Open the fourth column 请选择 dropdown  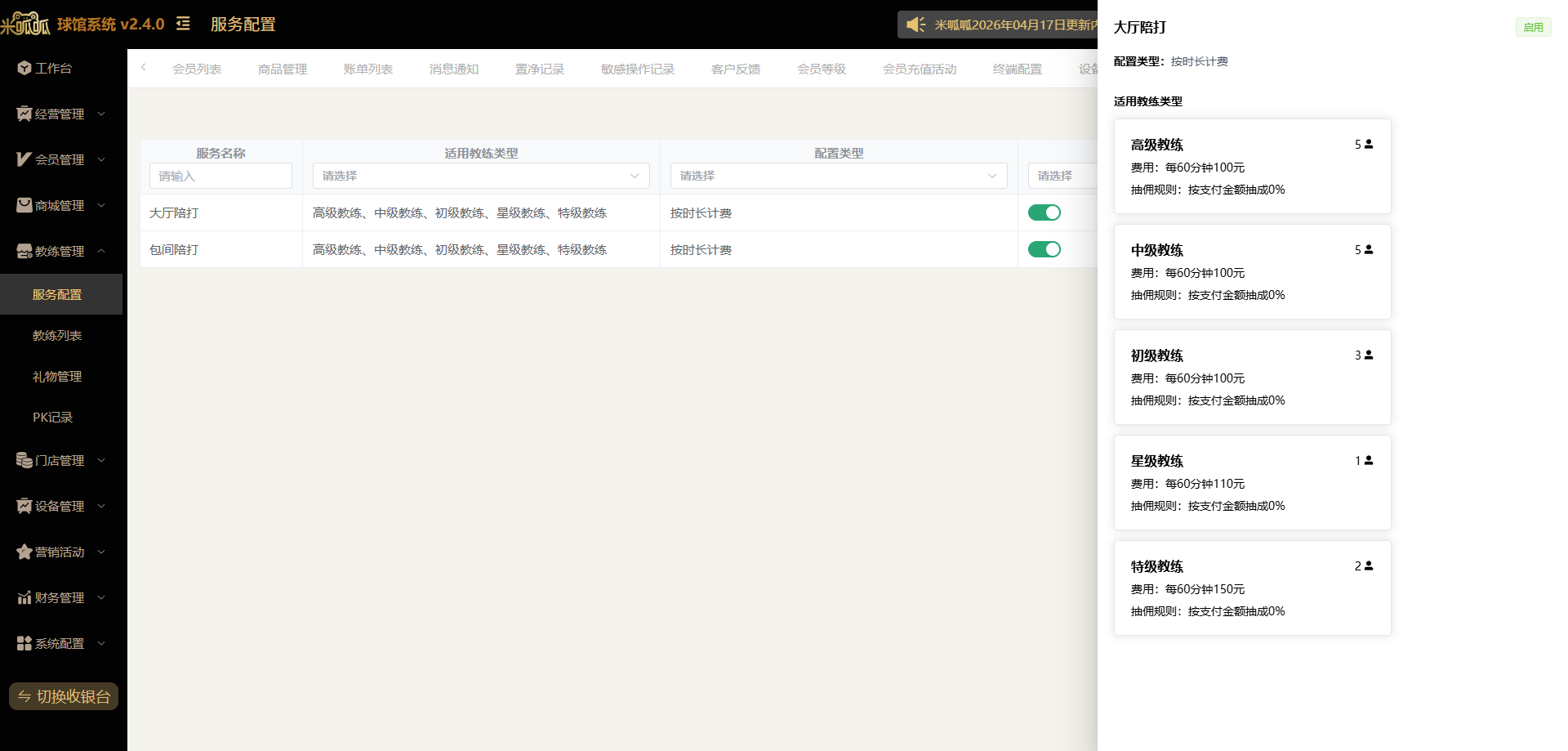point(1062,176)
